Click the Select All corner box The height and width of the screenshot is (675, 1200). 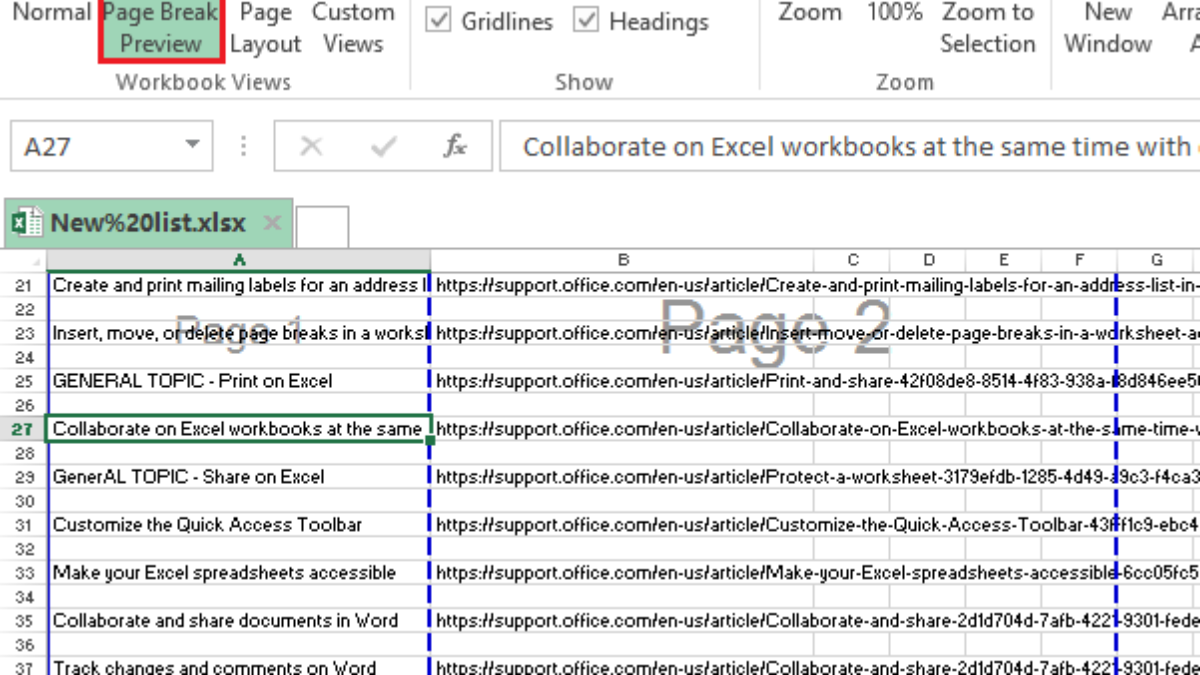[24, 259]
